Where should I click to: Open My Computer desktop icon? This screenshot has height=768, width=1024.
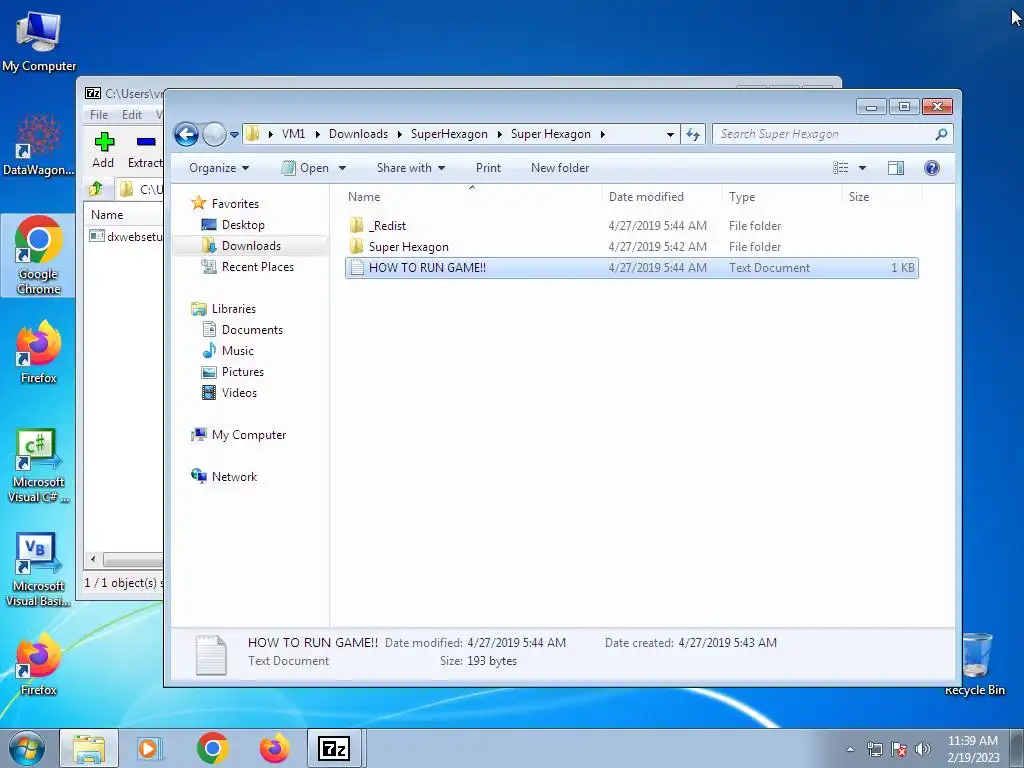39,41
